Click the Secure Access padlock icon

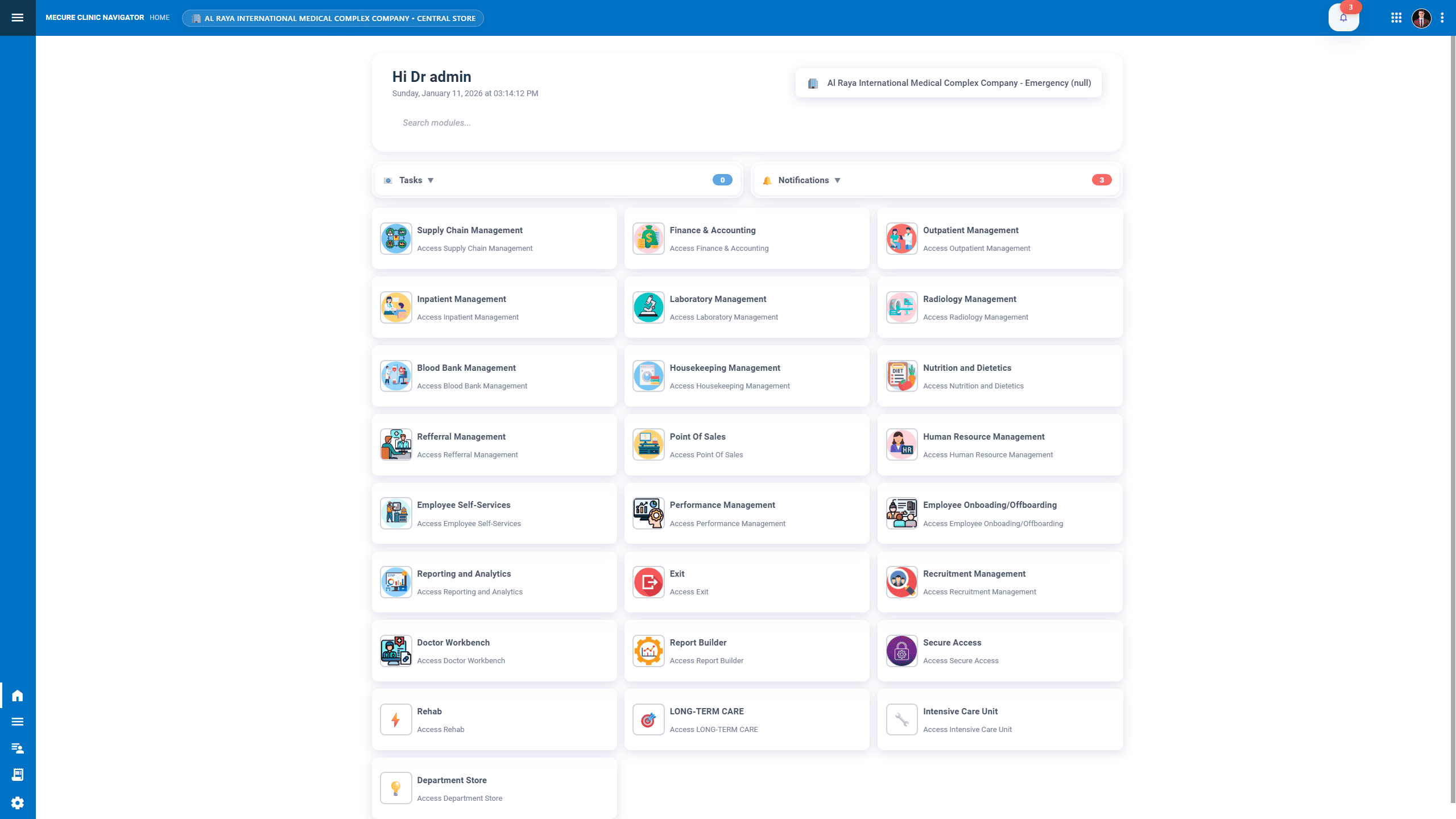click(901, 651)
